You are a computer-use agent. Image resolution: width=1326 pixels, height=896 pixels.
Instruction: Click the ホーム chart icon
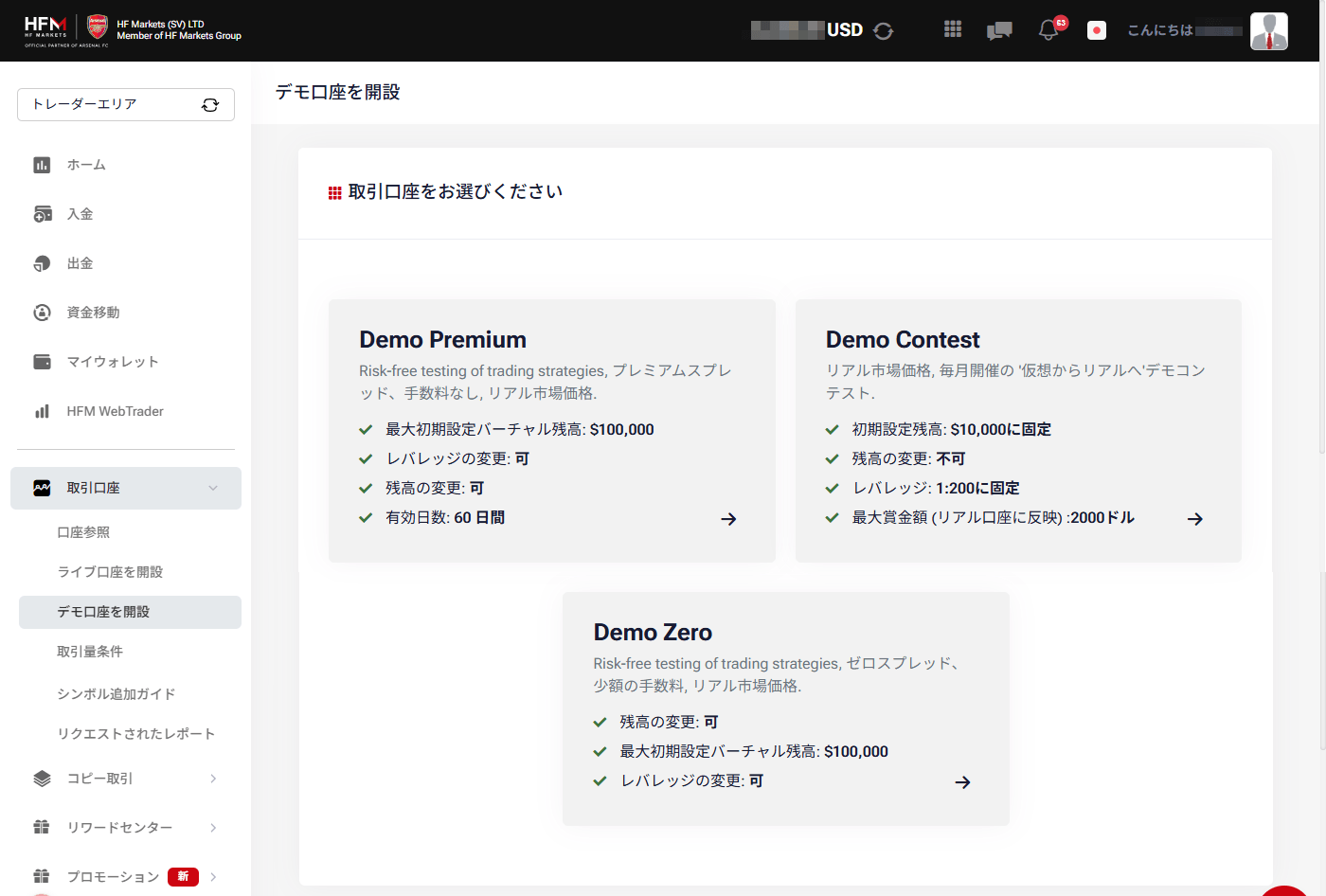point(42,165)
